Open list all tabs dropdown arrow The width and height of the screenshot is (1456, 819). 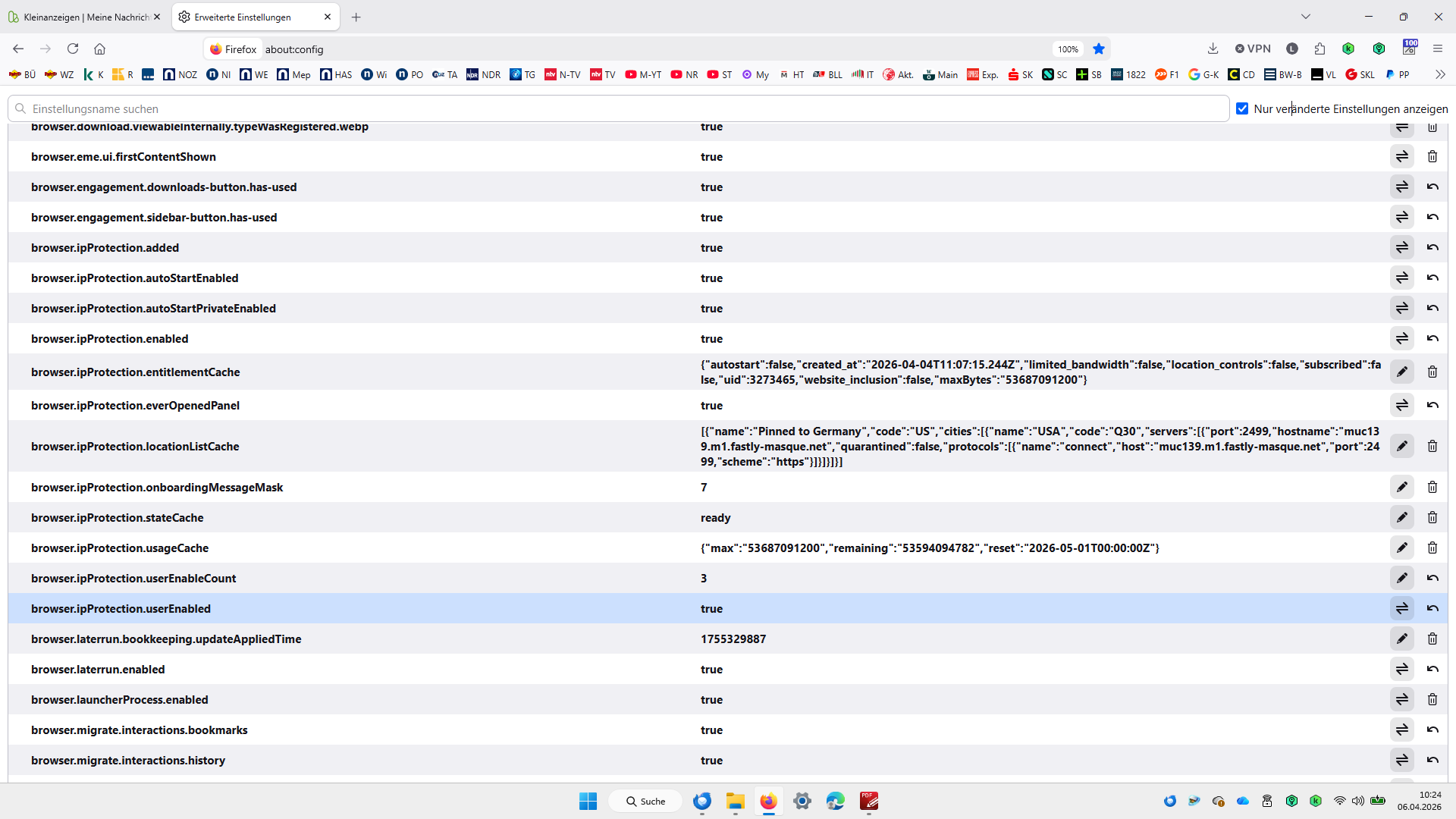1305,17
